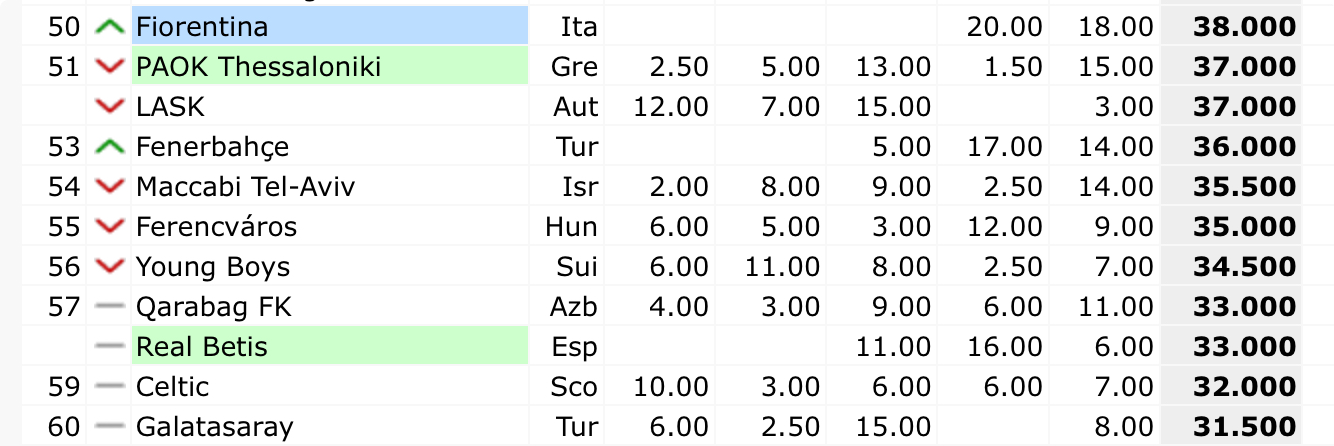This screenshot has height=446, width=1334.
Task: Open the Galatasaray team page
Action: click(x=215, y=427)
